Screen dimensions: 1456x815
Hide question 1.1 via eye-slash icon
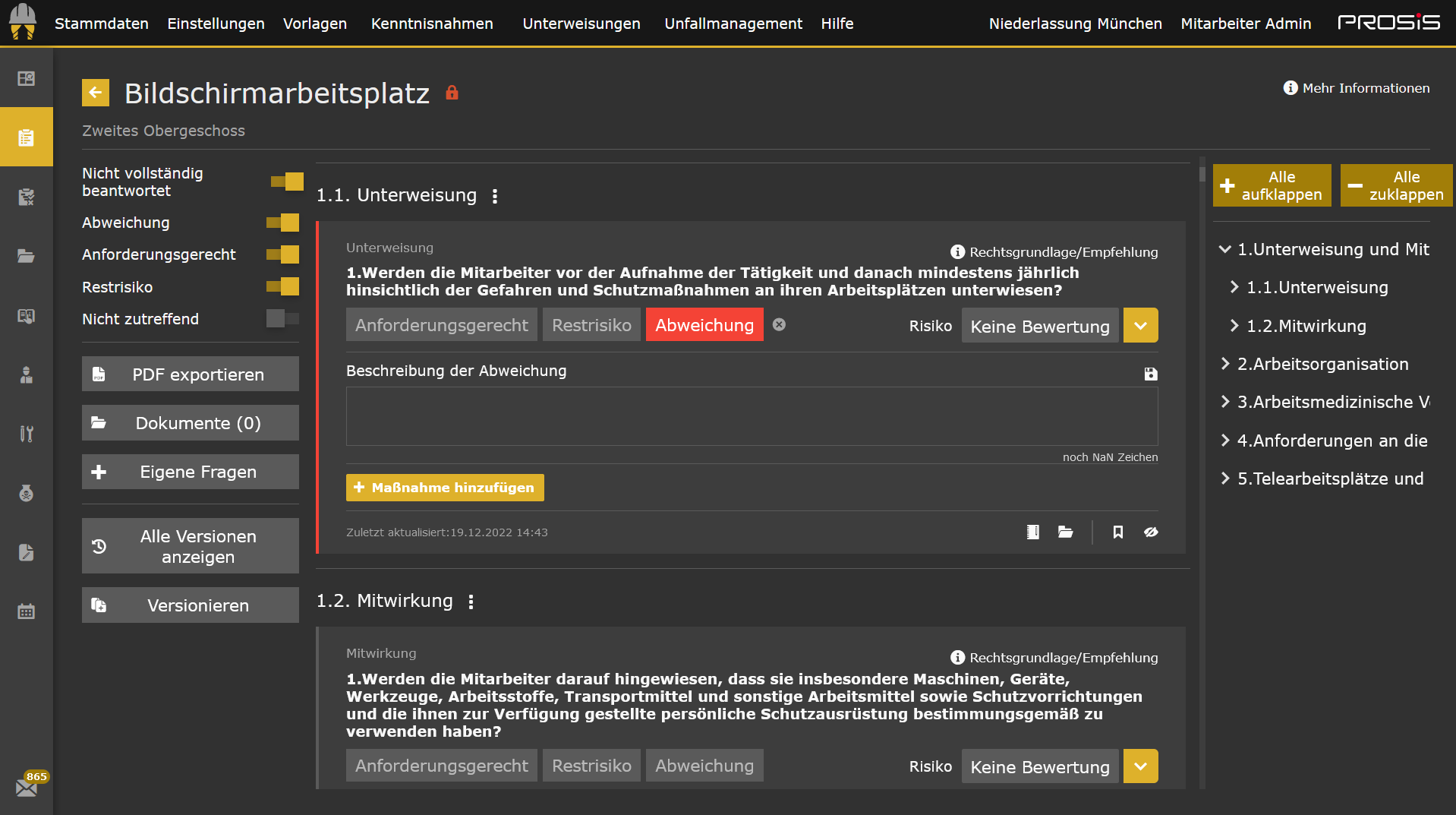1151,532
